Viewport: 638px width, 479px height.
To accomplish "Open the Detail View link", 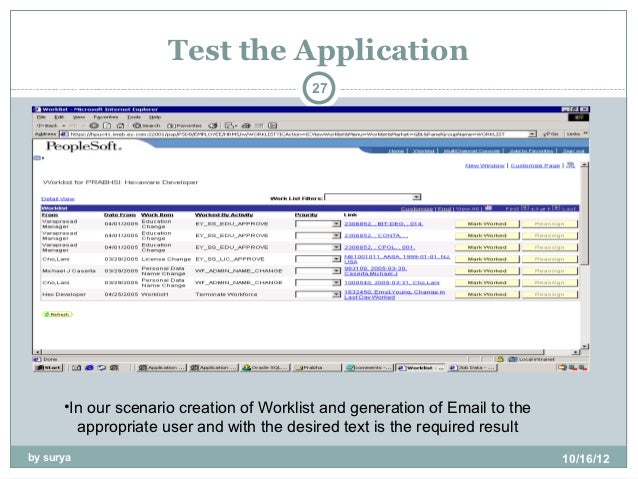I will [58, 199].
